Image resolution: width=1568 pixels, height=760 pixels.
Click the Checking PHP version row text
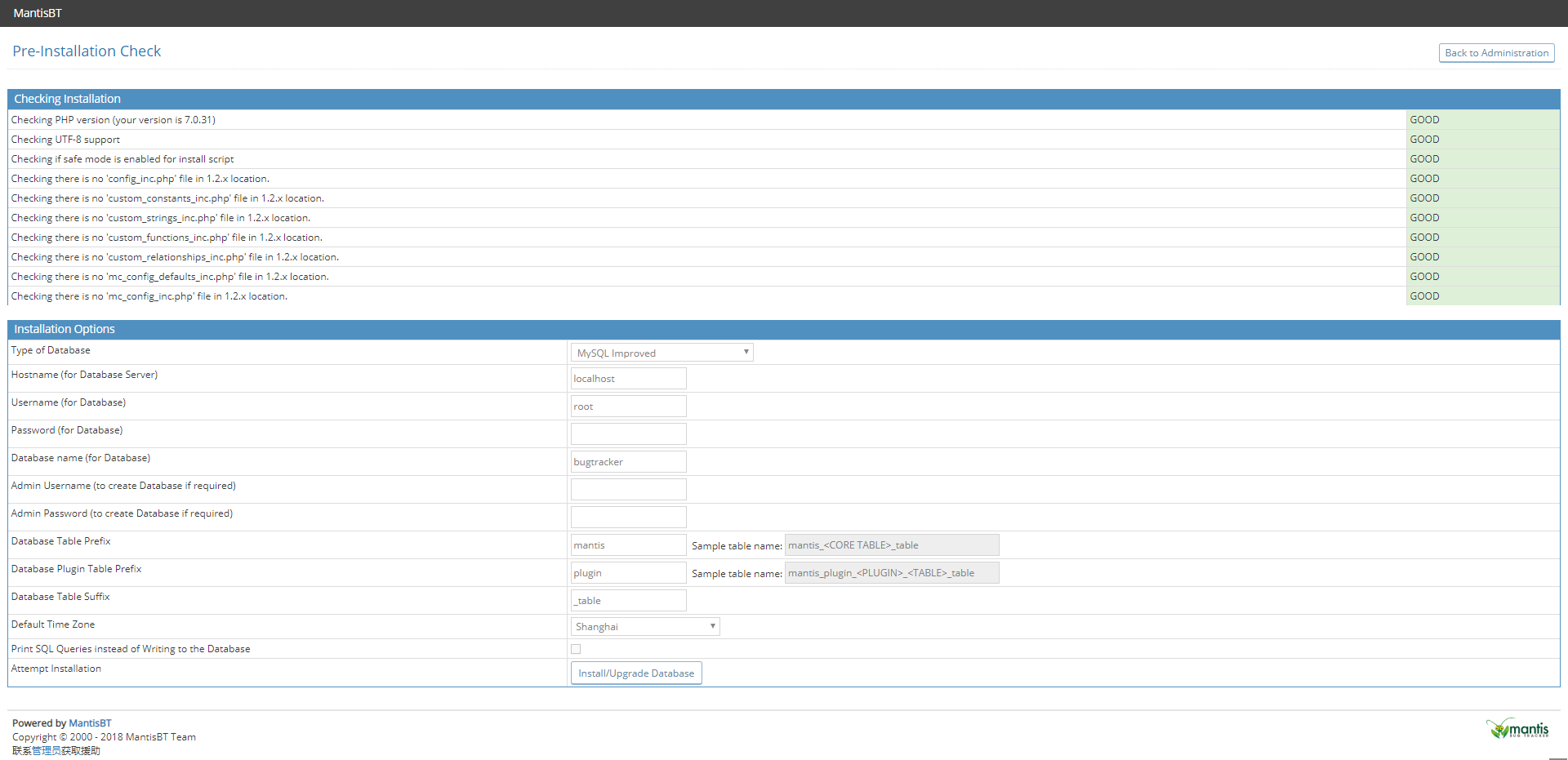pos(114,120)
